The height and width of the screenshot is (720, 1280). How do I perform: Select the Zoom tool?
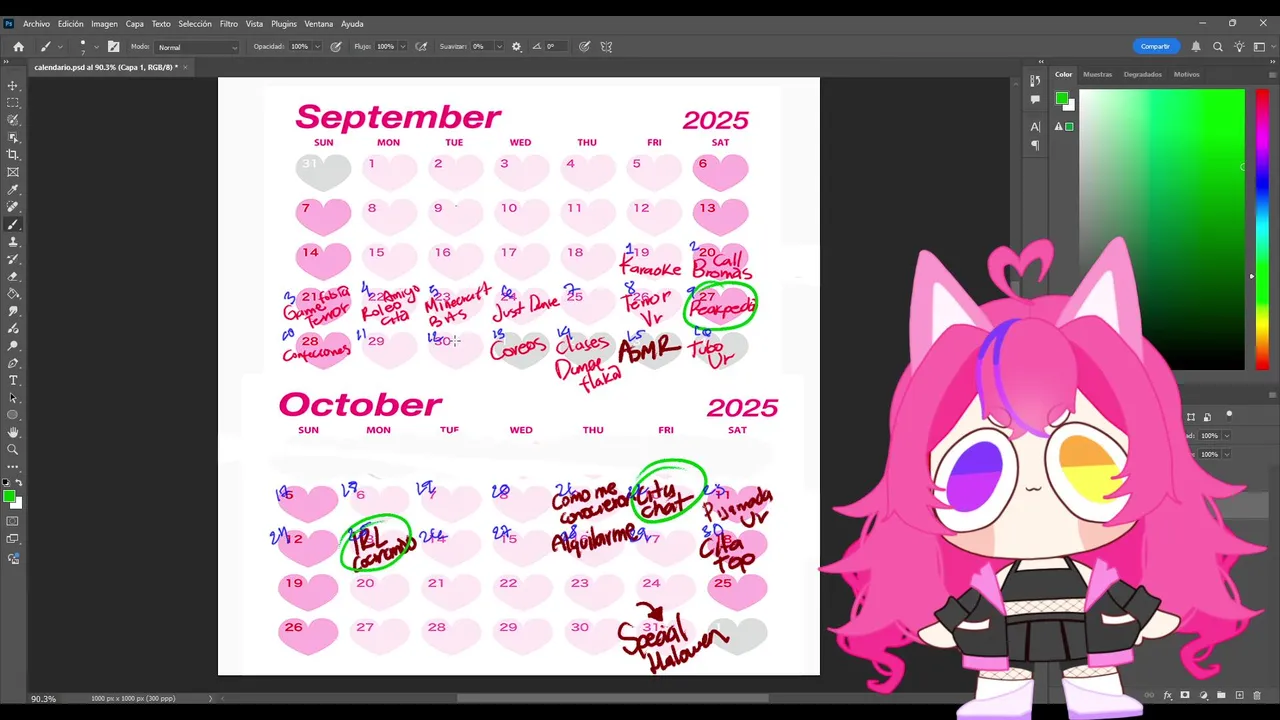coord(13,449)
